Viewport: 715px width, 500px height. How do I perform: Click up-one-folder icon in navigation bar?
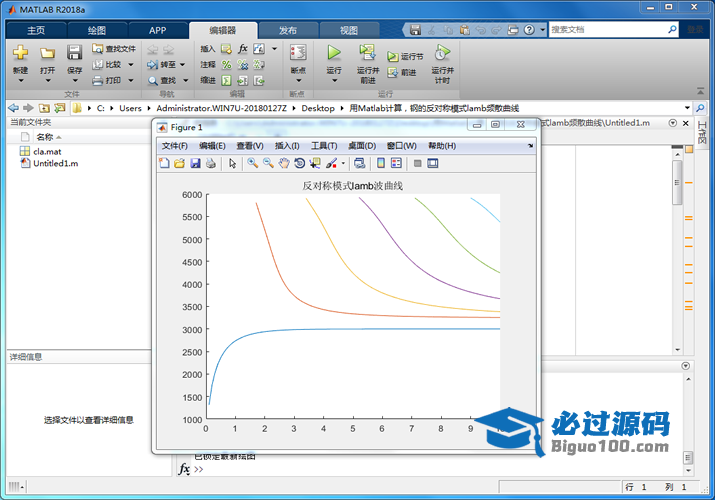coord(44,108)
